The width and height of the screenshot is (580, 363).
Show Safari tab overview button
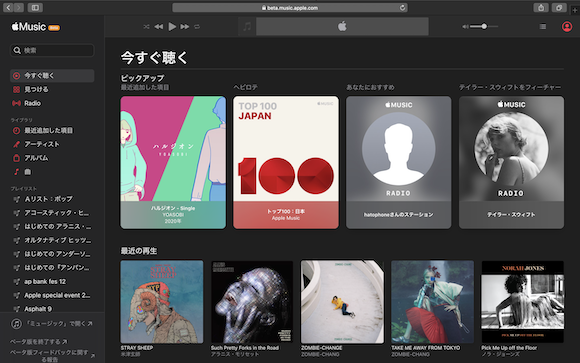[x=559, y=8]
